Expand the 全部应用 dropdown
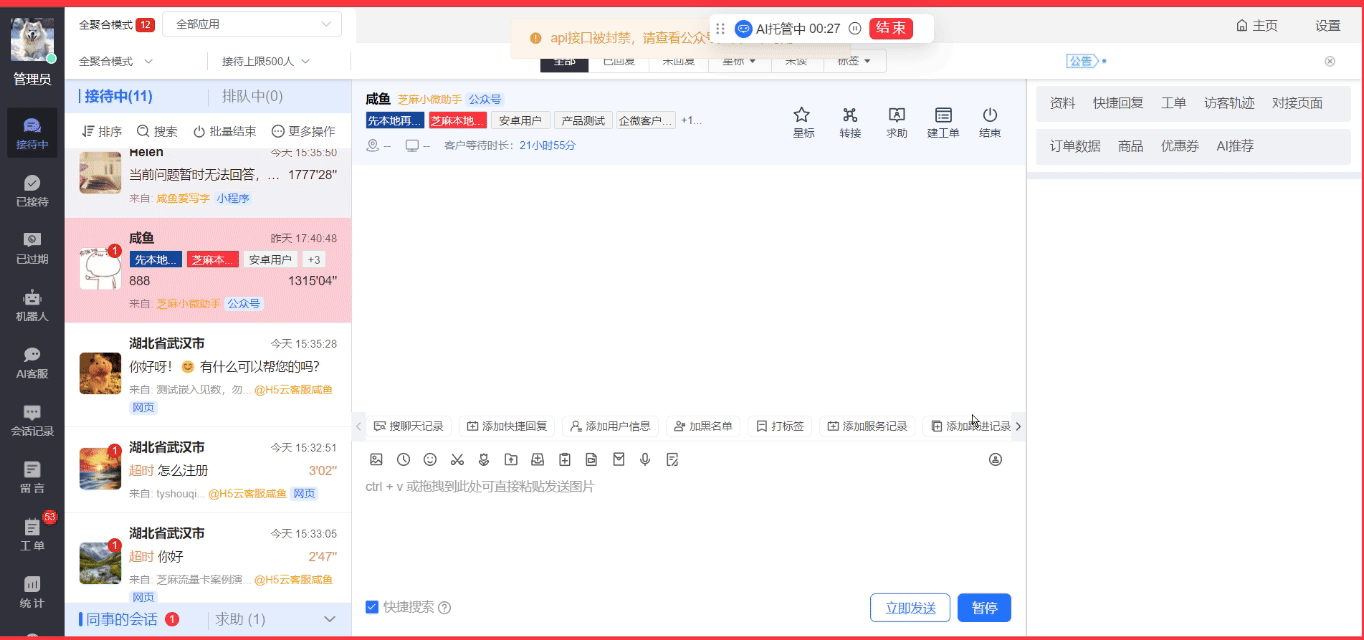 251,22
